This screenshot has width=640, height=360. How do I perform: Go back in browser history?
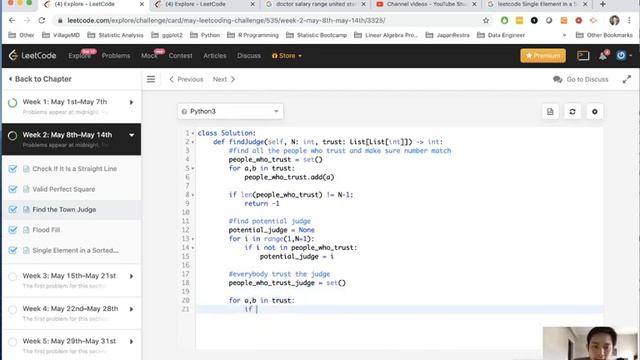(12, 20)
